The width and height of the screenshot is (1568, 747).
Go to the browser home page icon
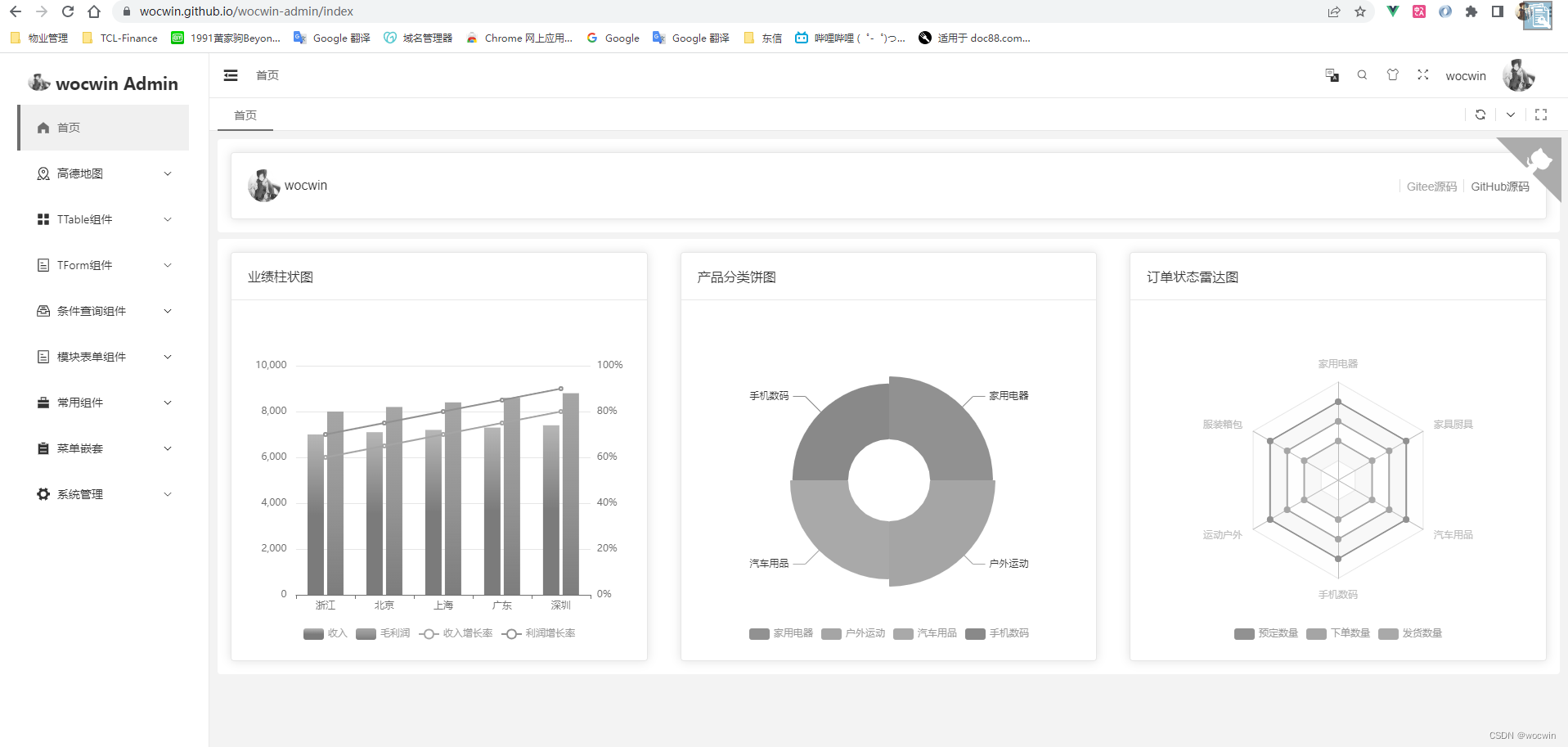(94, 11)
